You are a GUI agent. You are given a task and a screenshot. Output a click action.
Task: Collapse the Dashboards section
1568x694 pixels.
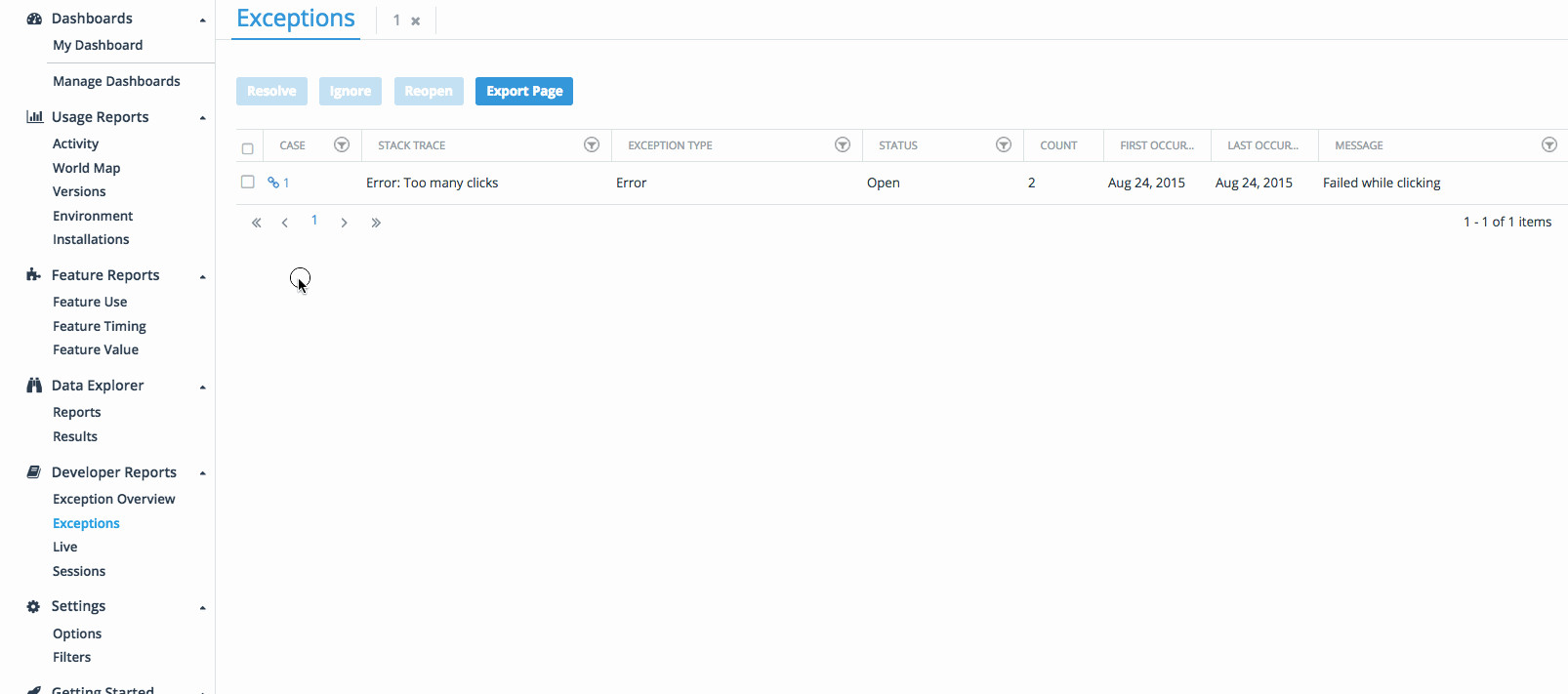point(203,20)
